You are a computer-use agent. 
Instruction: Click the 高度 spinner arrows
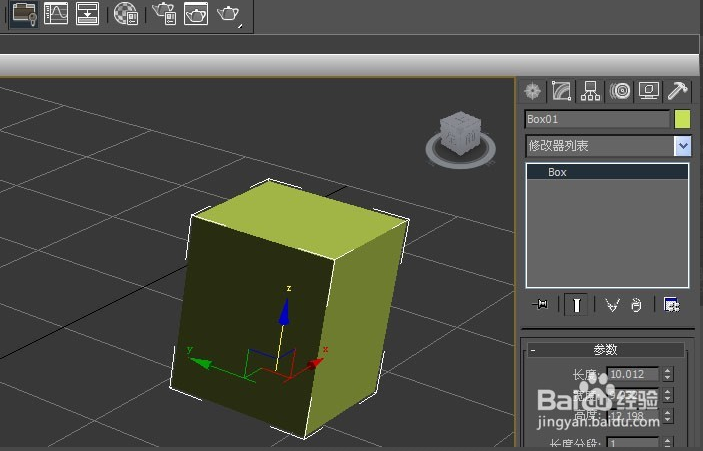coord(668,416)
